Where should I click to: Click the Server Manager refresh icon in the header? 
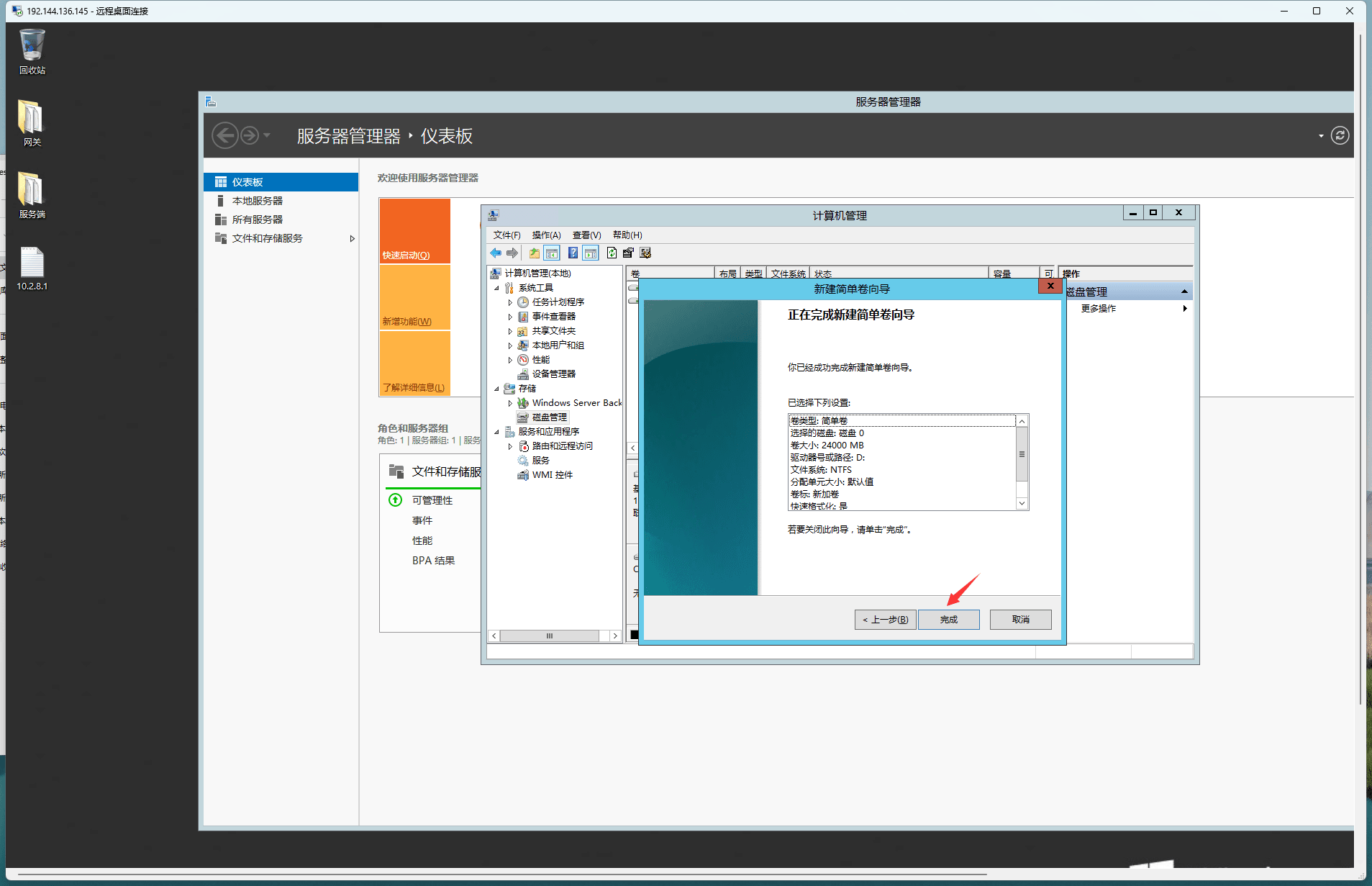coord(1340,136)
